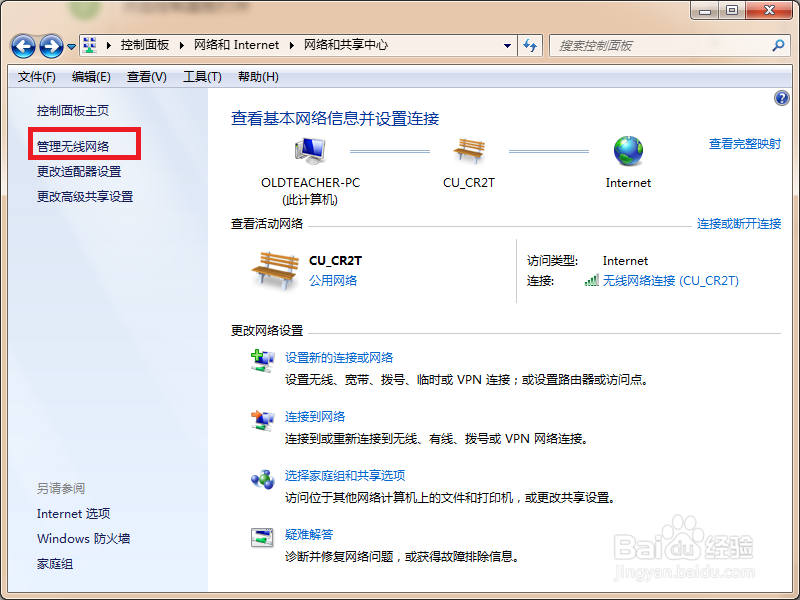The height and width of the screenshot is (600, 800).
Task: Click the help question mark icon
Action: click(x=781, y=97)
